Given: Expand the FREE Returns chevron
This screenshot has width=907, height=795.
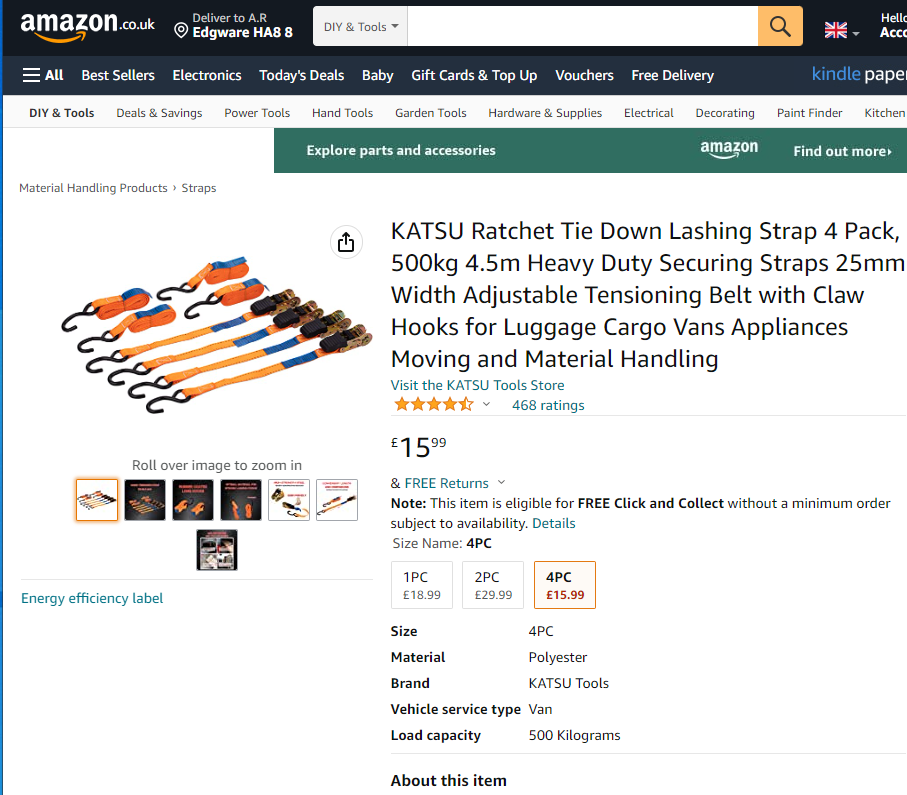Looking at the screenshot, I should [502, 483].
